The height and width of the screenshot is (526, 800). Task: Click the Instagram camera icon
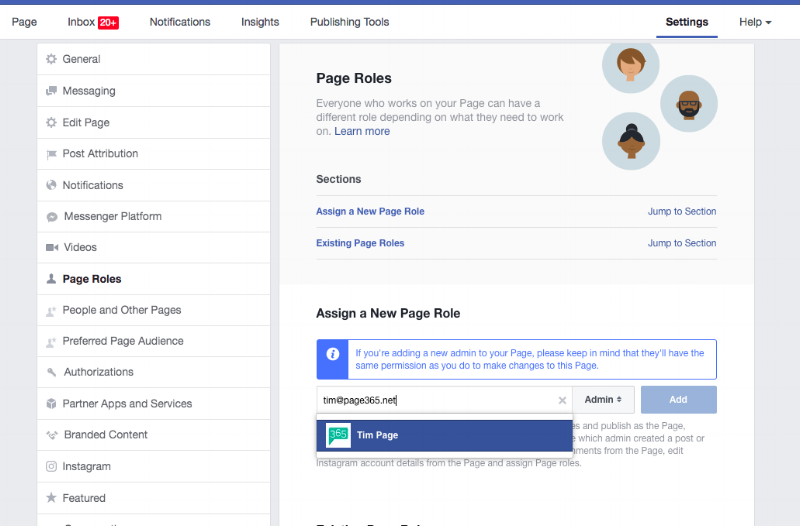[x=51, y=466]
